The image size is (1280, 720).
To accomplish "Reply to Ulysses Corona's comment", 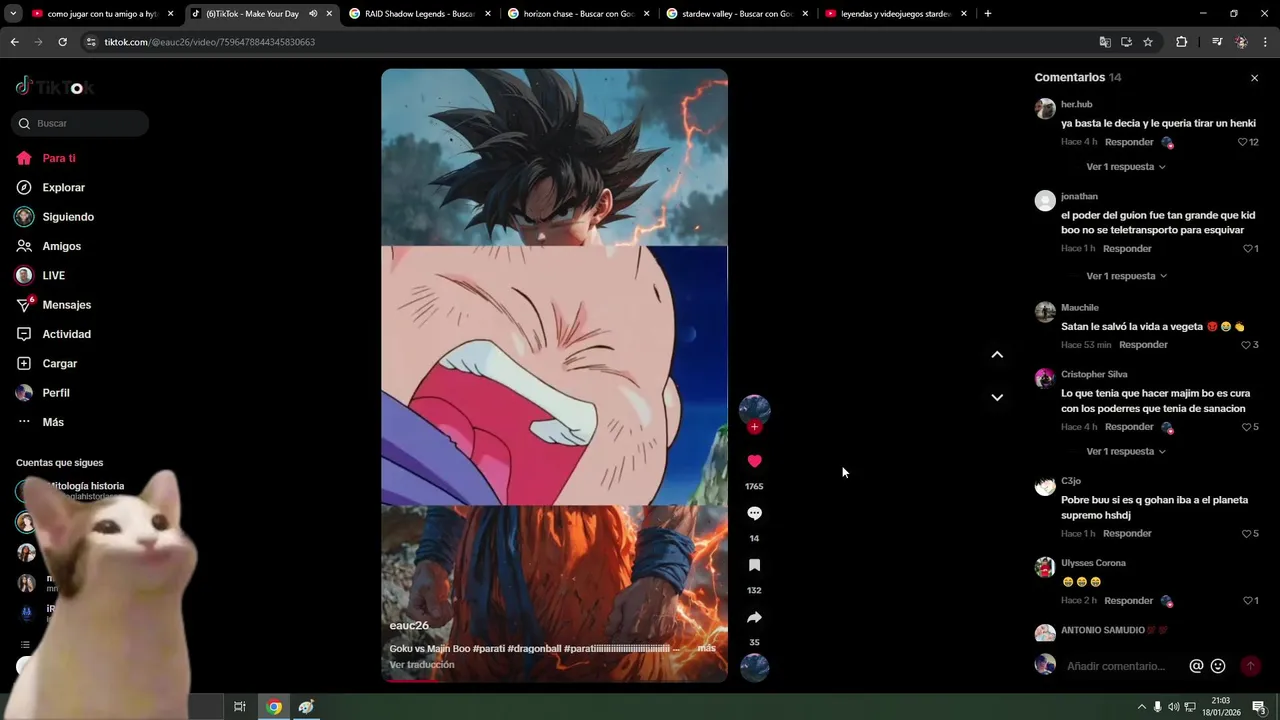I will click(x=1129, y=601).
